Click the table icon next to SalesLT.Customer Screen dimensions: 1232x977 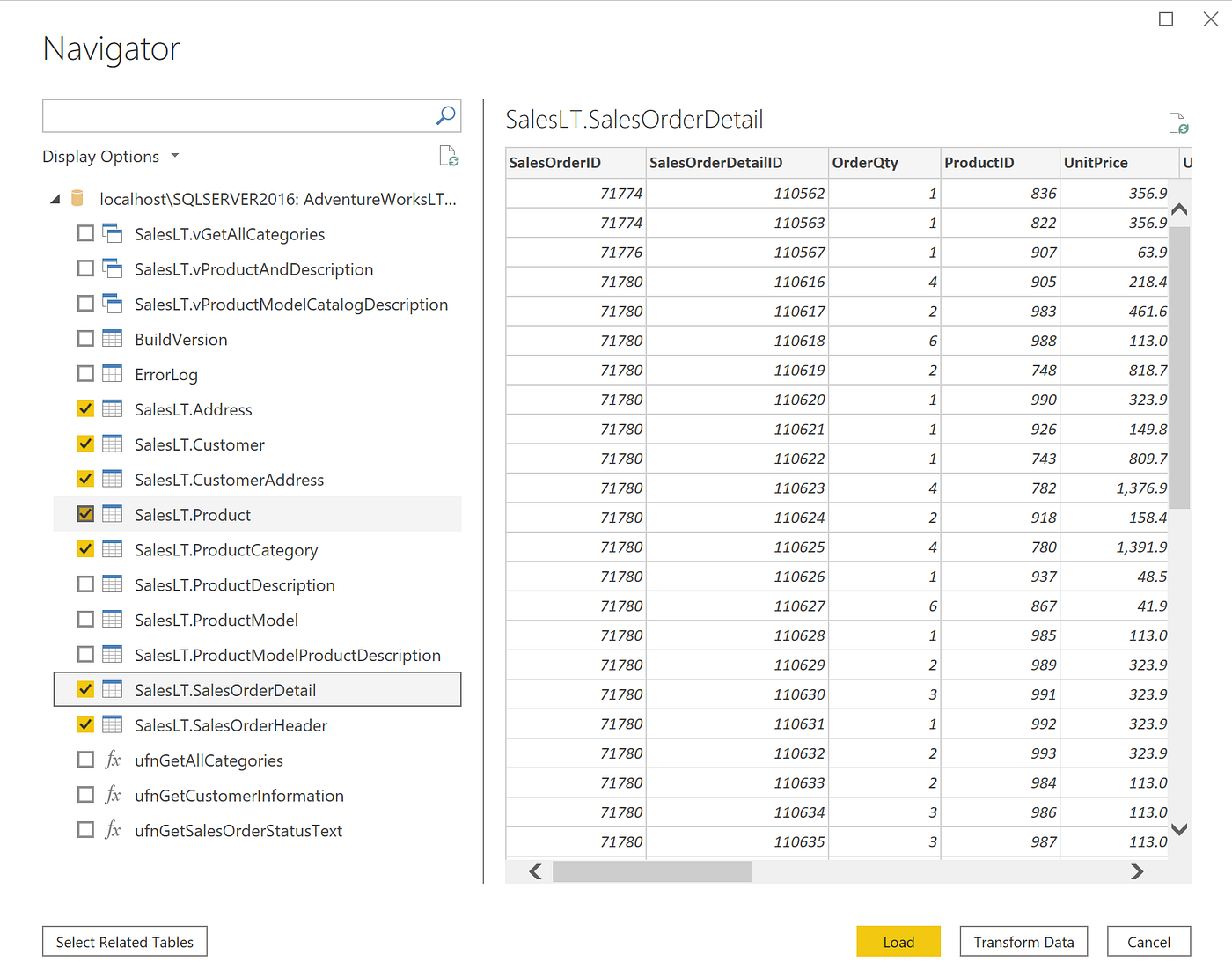113,444
